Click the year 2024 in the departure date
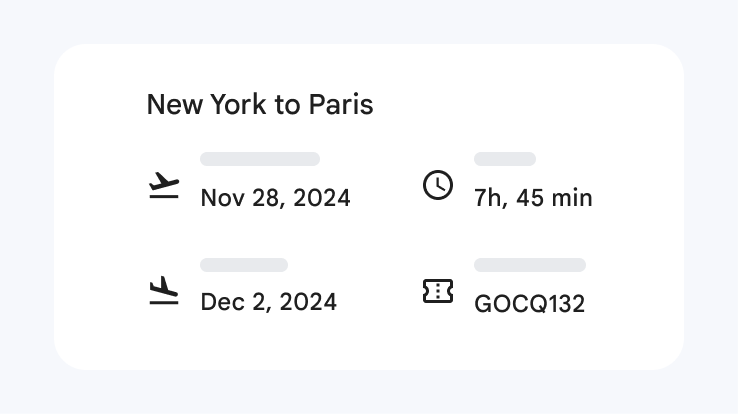This screenshot has height=414, width=738. point(322,198)
